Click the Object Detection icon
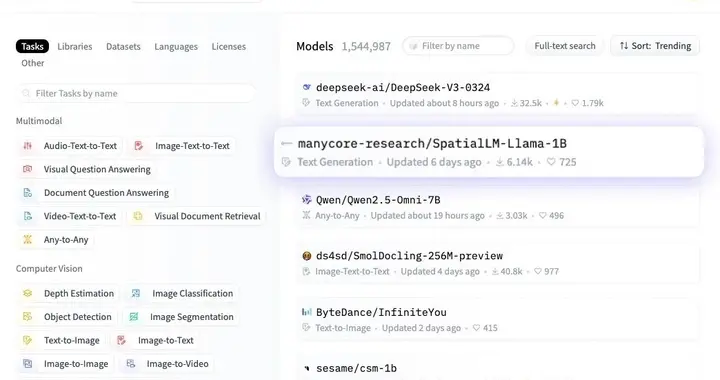Image resolution: width=720 pixels, height=380 pixels. [28, 317]
